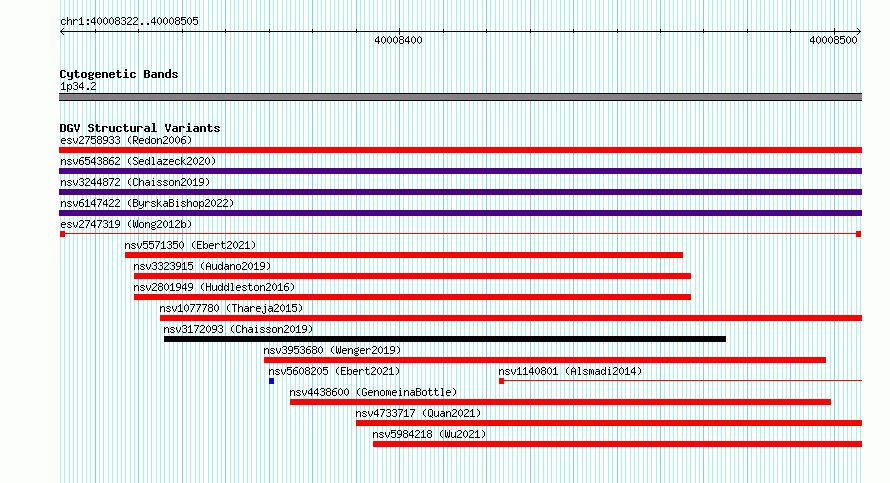This screenshot has height=483, width=890.
Task: Click nsv6147422 (ByrskaBishop2022) label
Action: coord(147,203)
